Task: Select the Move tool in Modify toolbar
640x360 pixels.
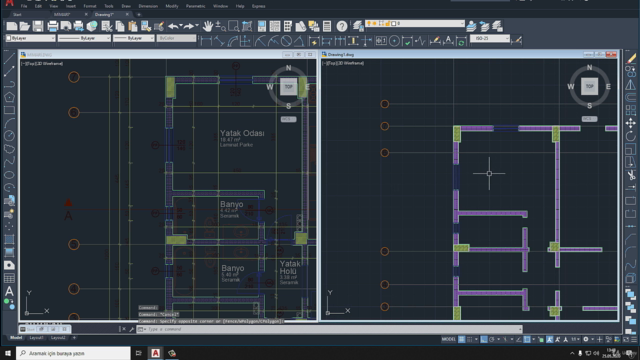Action: (x=631, y=123)
